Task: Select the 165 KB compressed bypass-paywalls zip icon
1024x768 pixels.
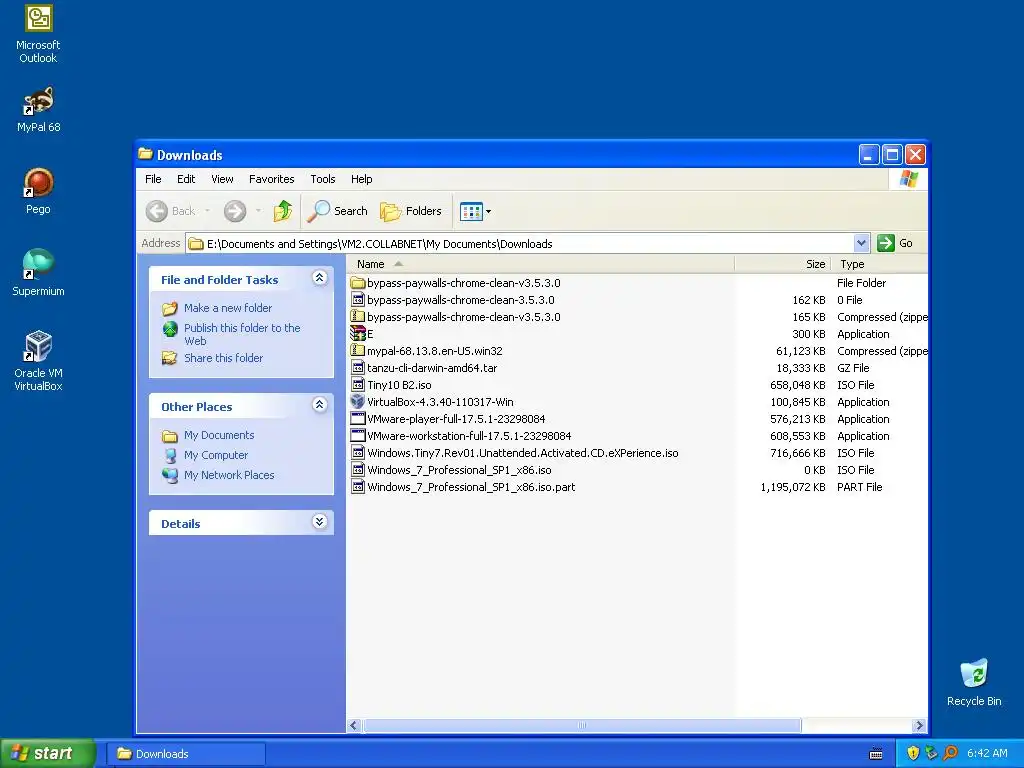Action: click(357, 317)
